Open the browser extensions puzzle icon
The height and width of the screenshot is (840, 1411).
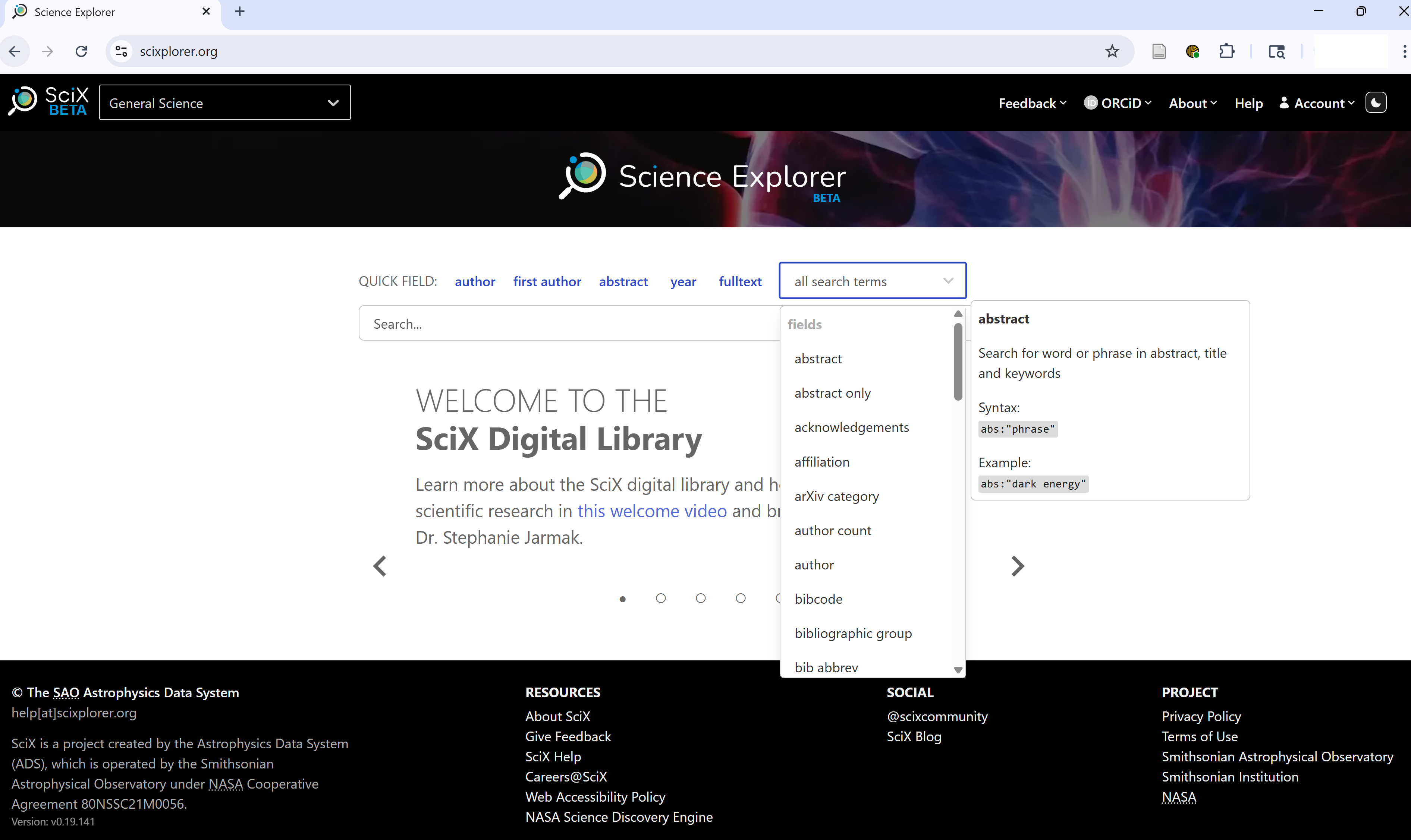pyautogui.click(x=1226, y=51)
